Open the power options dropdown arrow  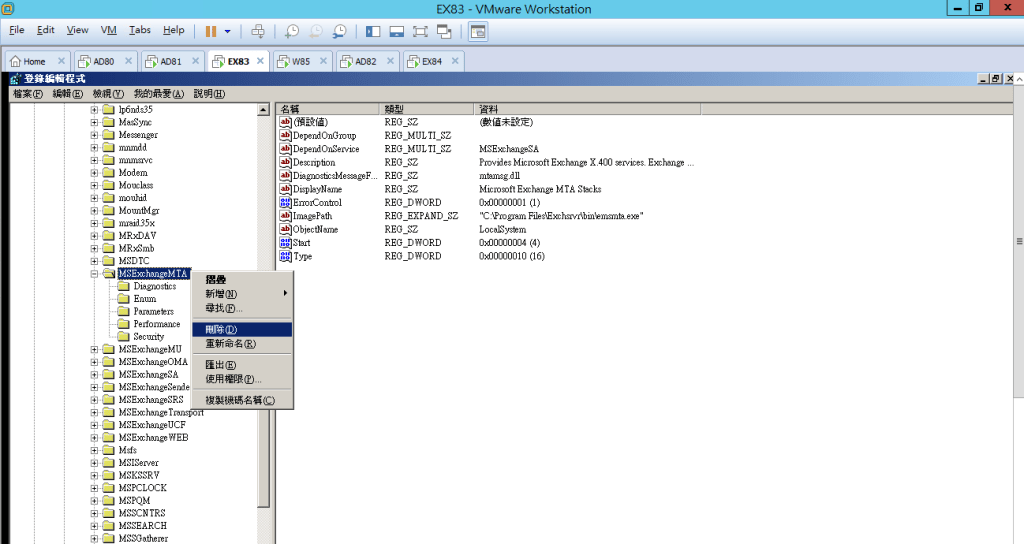coord(227,31)
